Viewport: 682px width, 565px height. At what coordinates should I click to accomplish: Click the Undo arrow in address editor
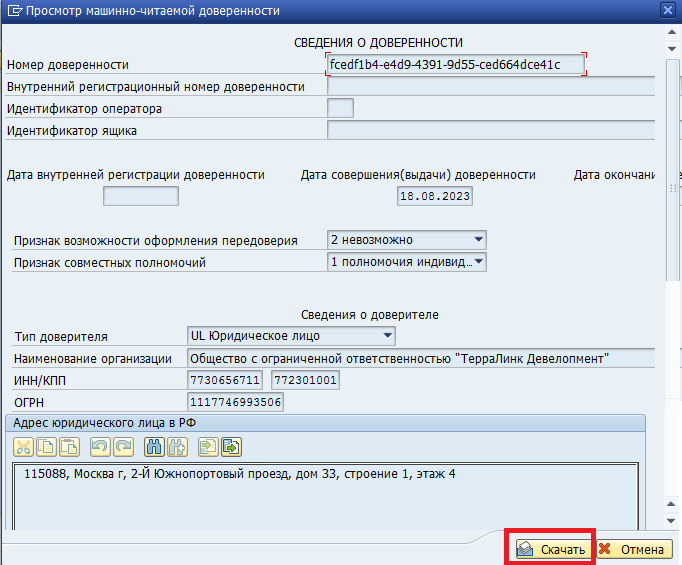[x=99, y=446]
